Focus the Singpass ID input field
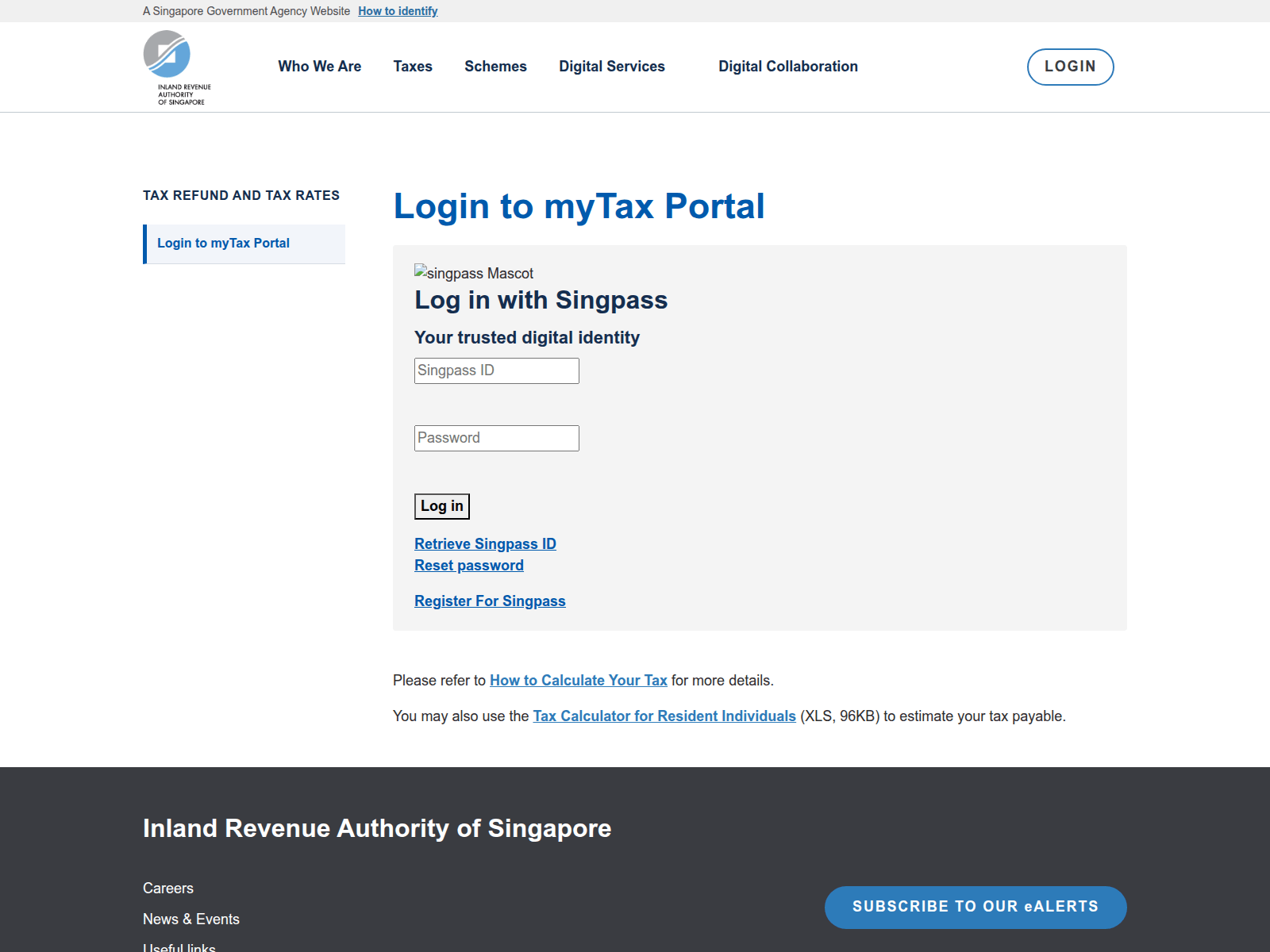The height and width of the screenshot is (952, 1270). [x=497, y=370]
